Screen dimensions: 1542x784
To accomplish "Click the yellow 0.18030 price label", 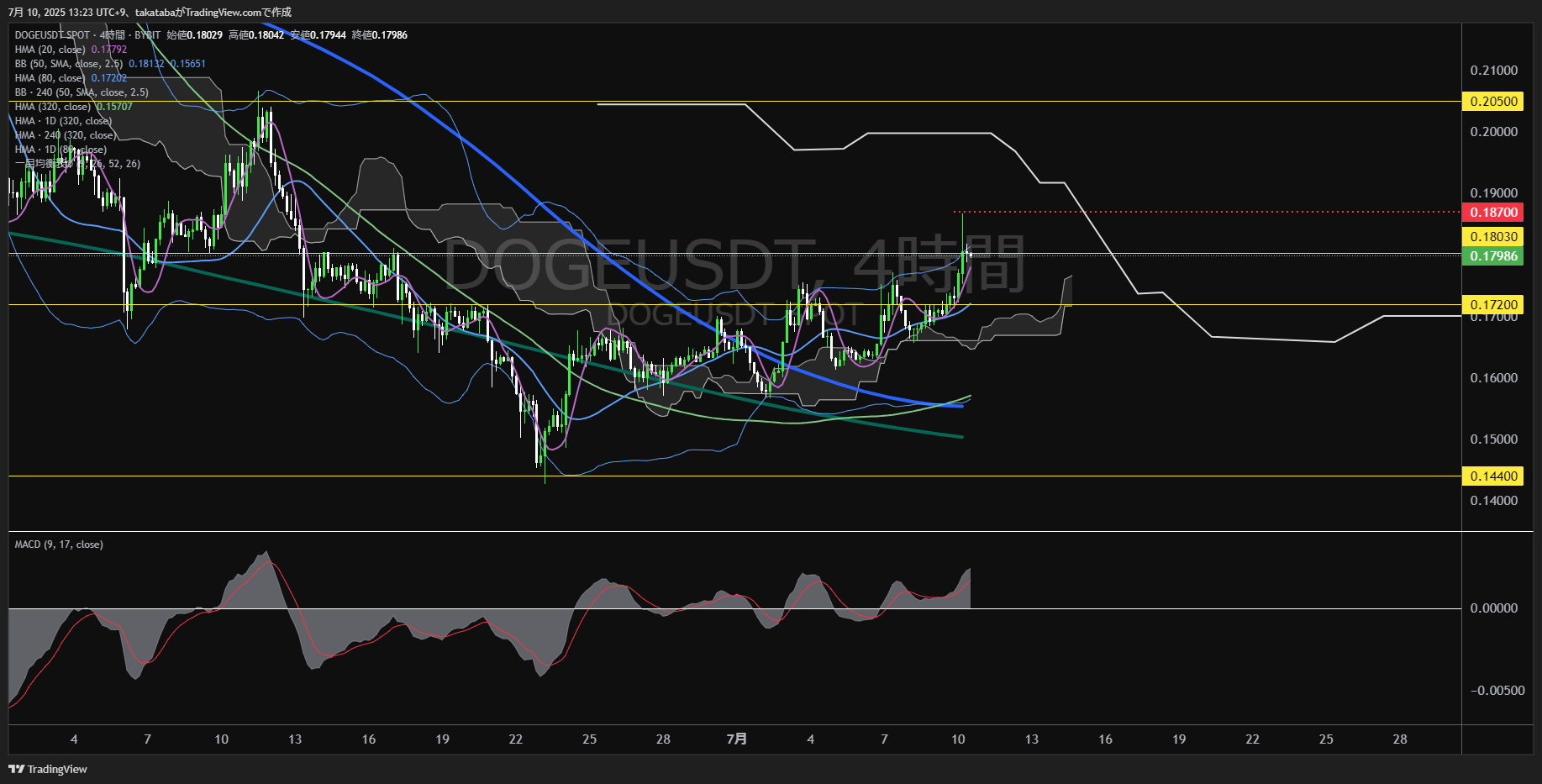I will (1493, 237).
